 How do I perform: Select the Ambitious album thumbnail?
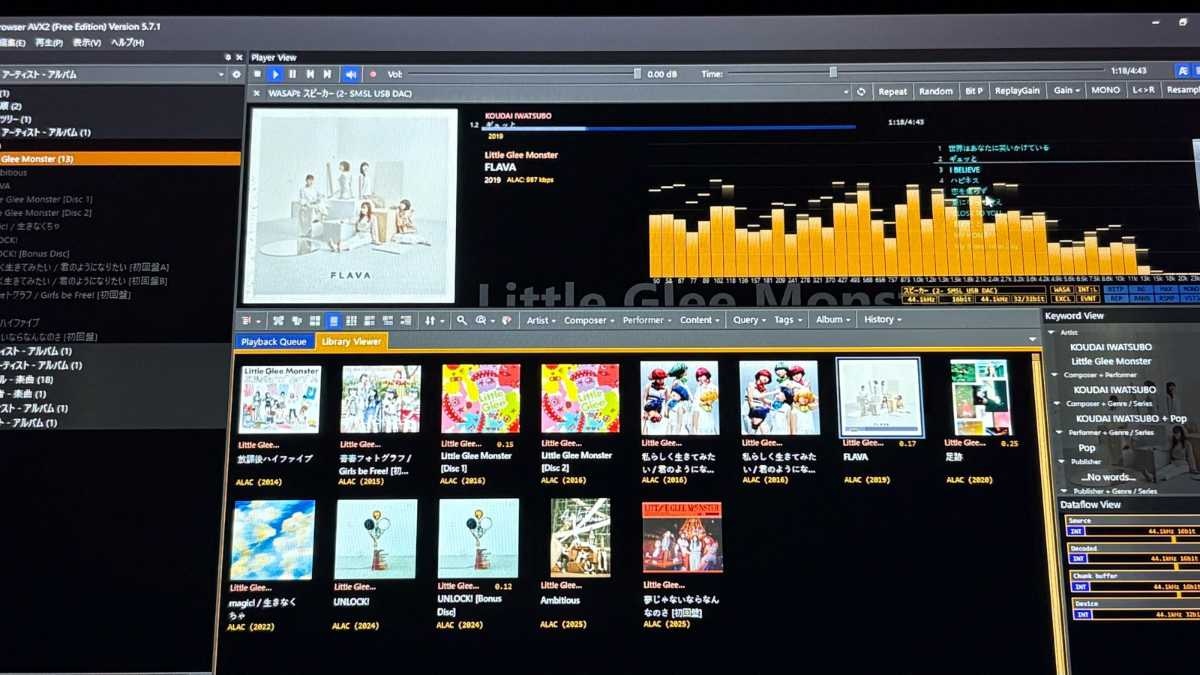click(580, 538)
